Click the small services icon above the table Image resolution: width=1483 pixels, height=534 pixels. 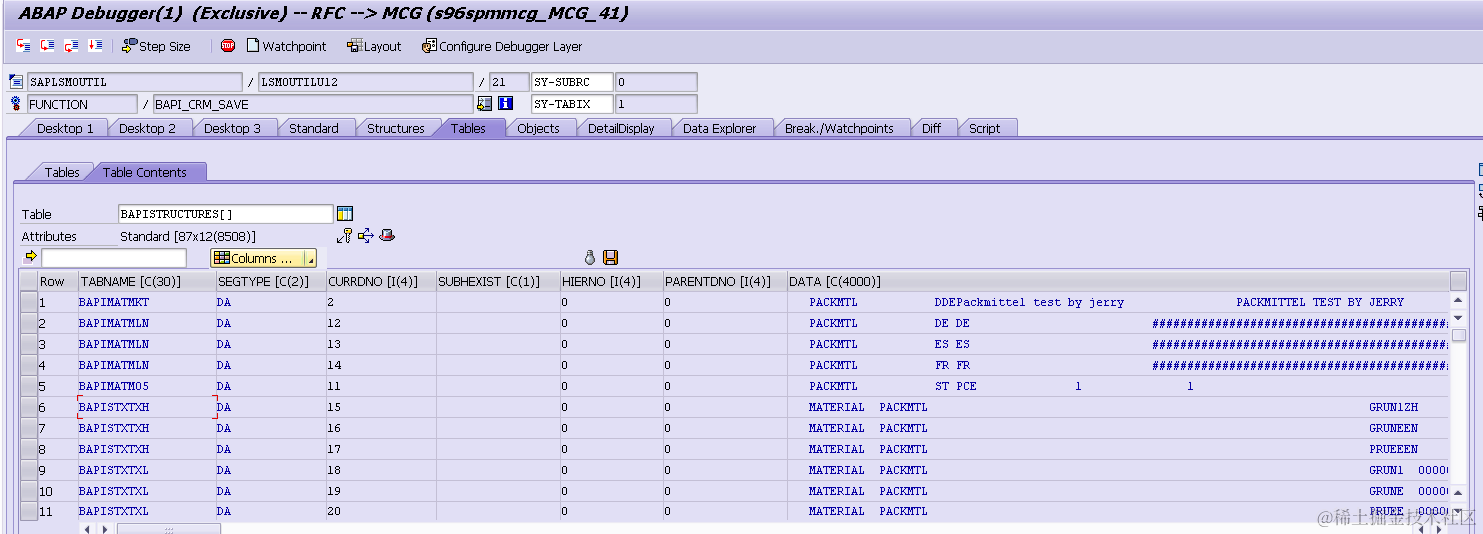point(590,257)
